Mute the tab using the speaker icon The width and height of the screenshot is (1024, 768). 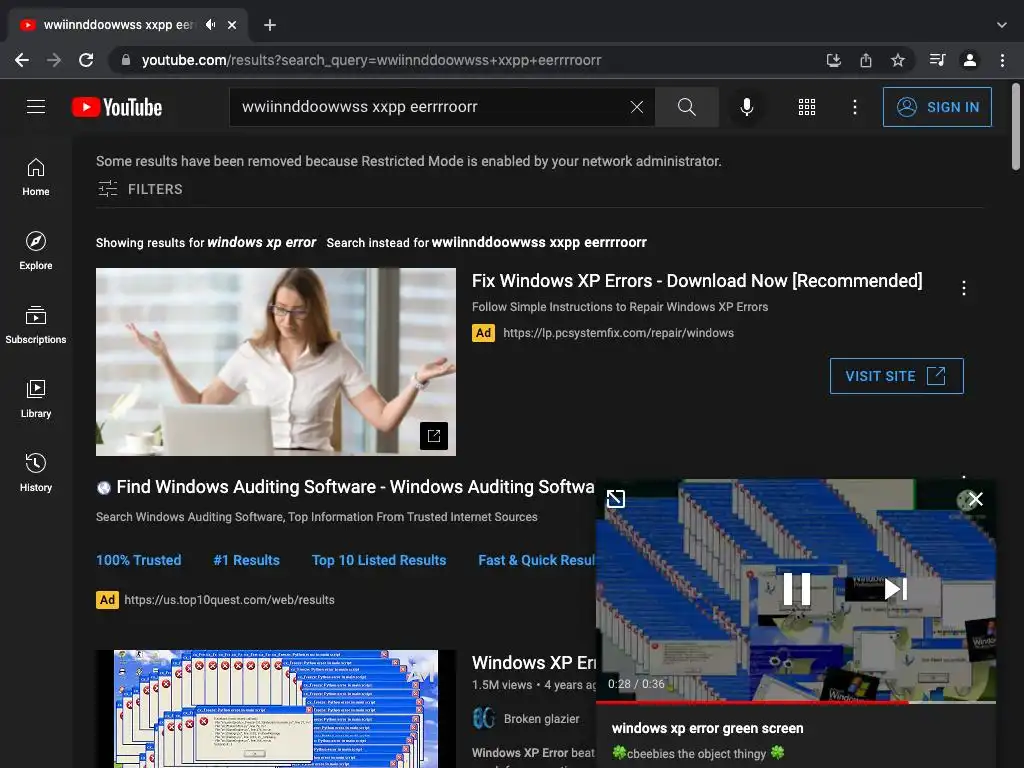pyautogui.click(x=210, y=25)
